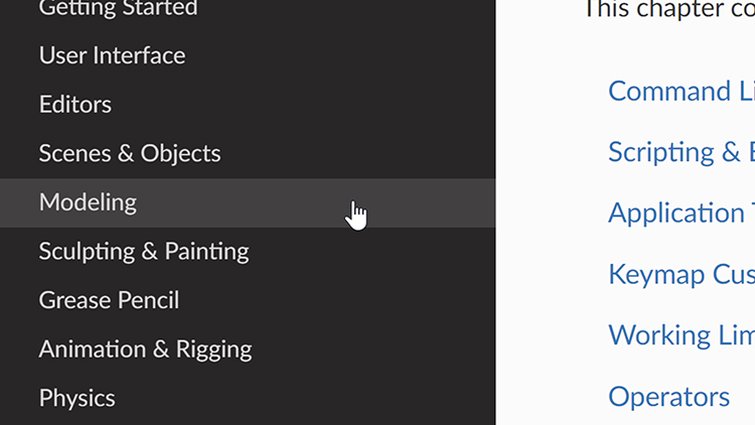This screenshot has height=425, width=755.
Task: Click the Keymap Customization link
Action: [x=681, y=275]
